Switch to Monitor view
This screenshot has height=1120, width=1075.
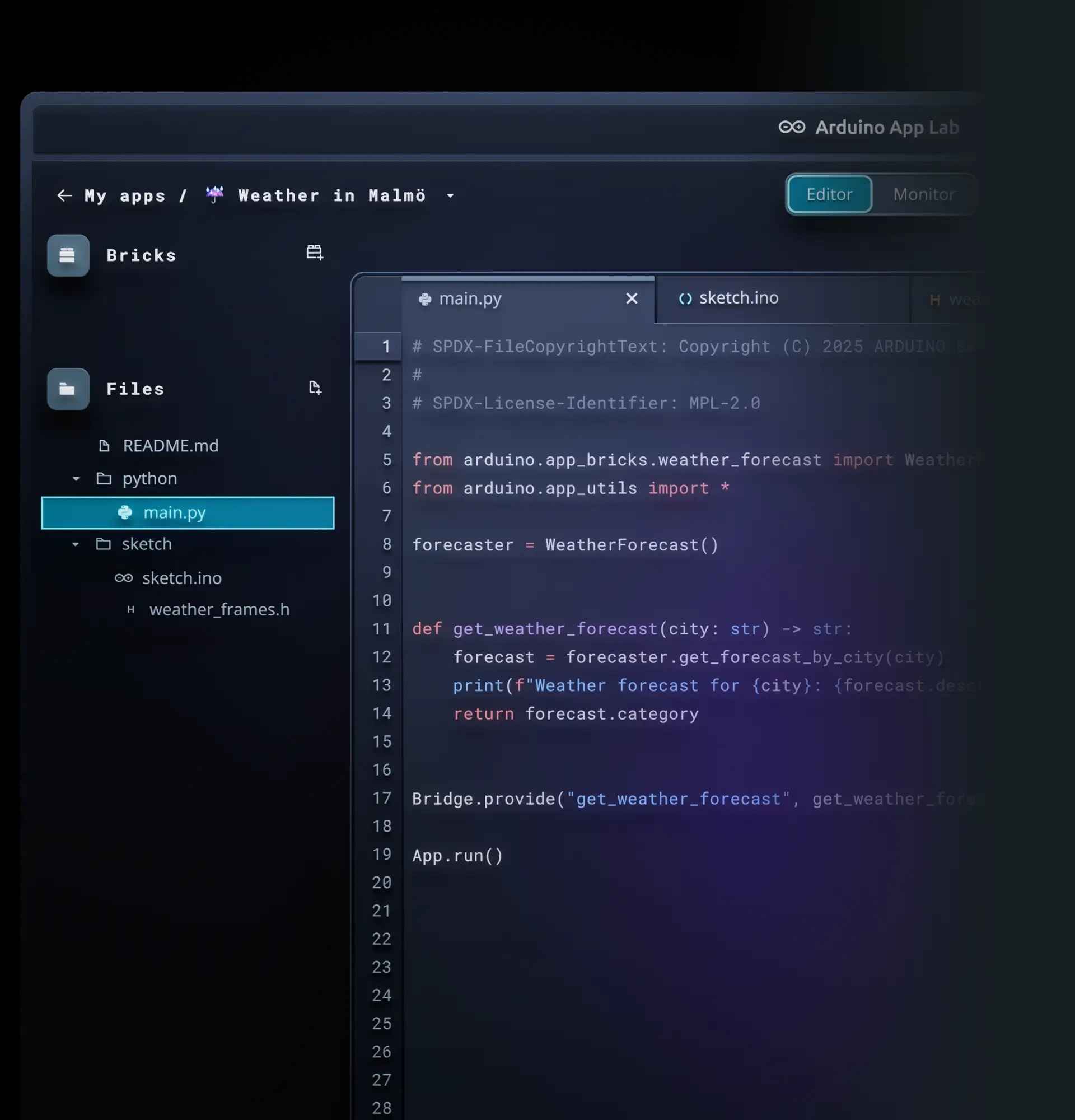tap(924, 194)
